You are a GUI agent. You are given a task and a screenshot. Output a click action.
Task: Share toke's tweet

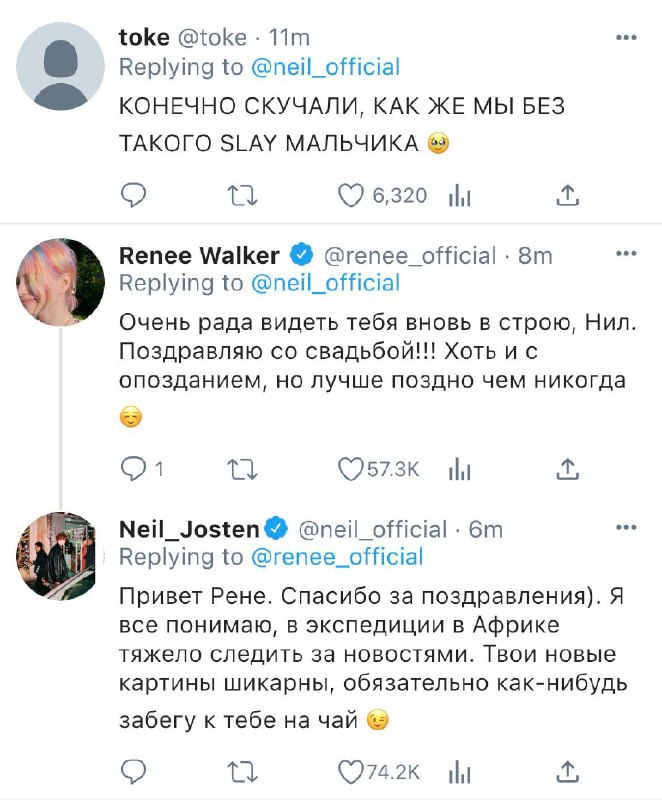coord(568,195)
